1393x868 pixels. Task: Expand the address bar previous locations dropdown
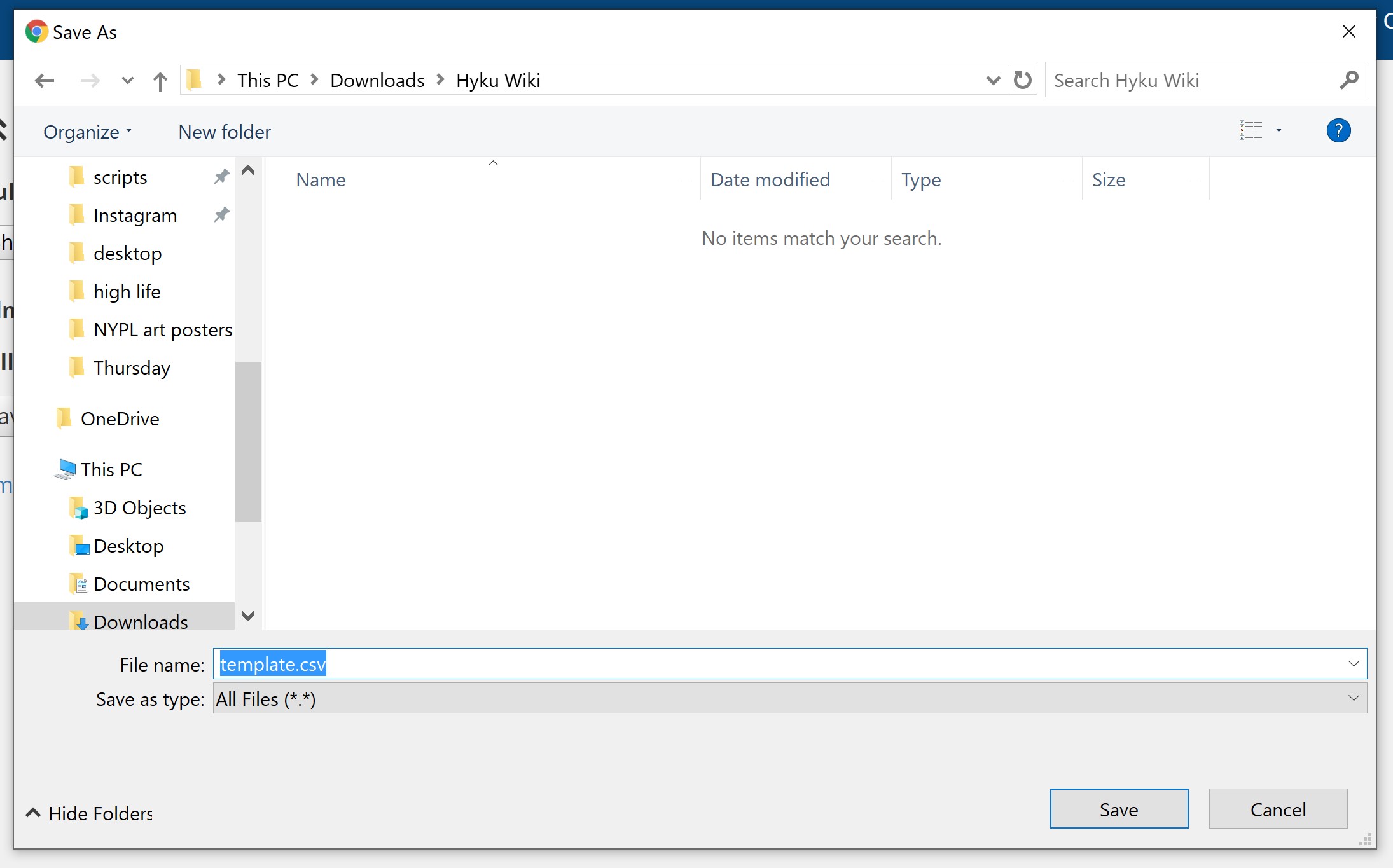pyautogui.click(x=992, y=81)
